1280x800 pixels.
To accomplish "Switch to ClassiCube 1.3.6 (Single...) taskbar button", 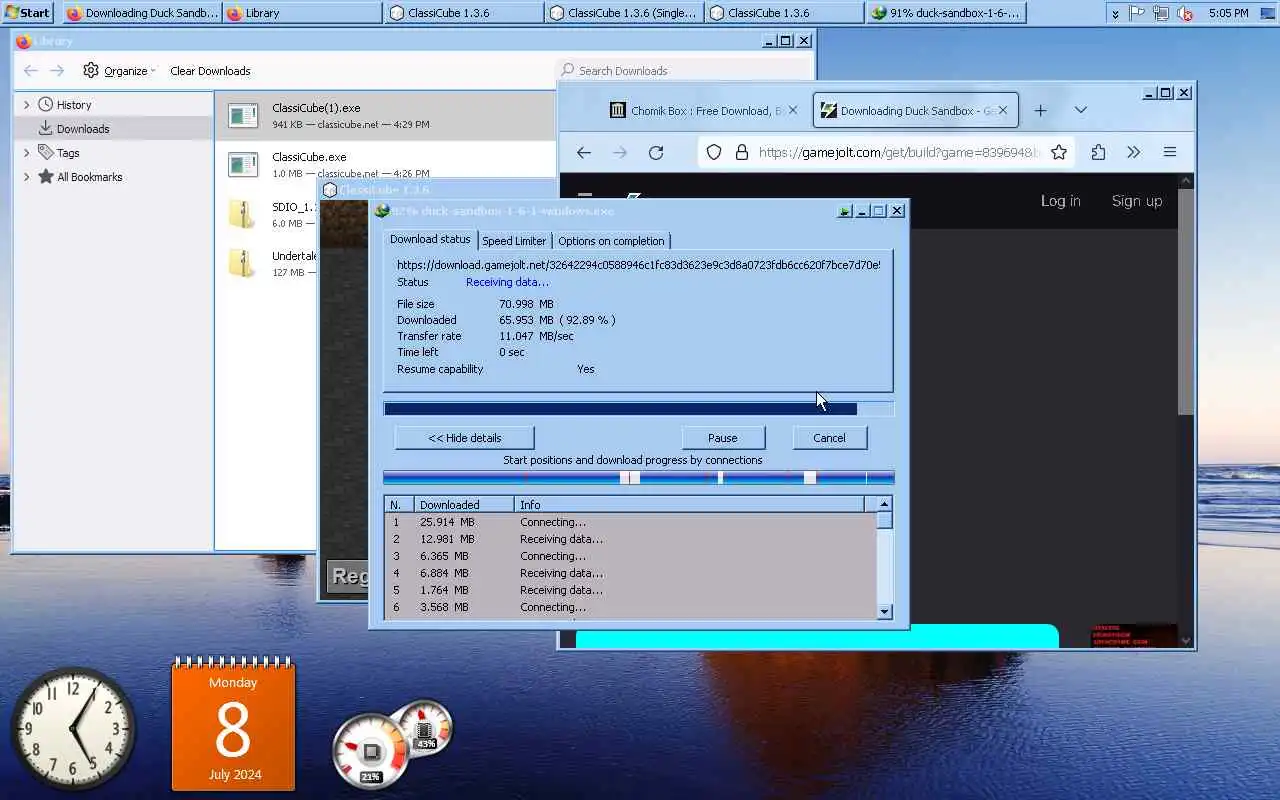I will [625, 13].
